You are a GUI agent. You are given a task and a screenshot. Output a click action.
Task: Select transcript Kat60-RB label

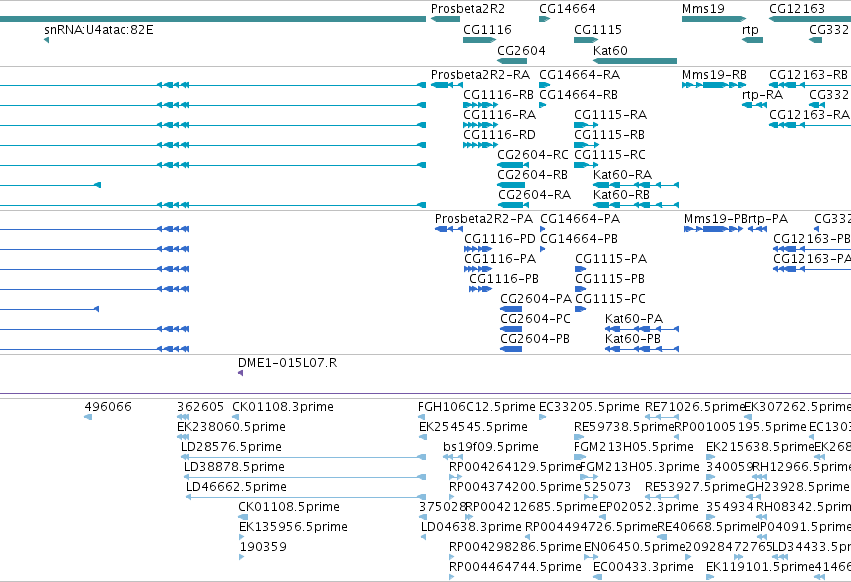click(x=621, y=195)
